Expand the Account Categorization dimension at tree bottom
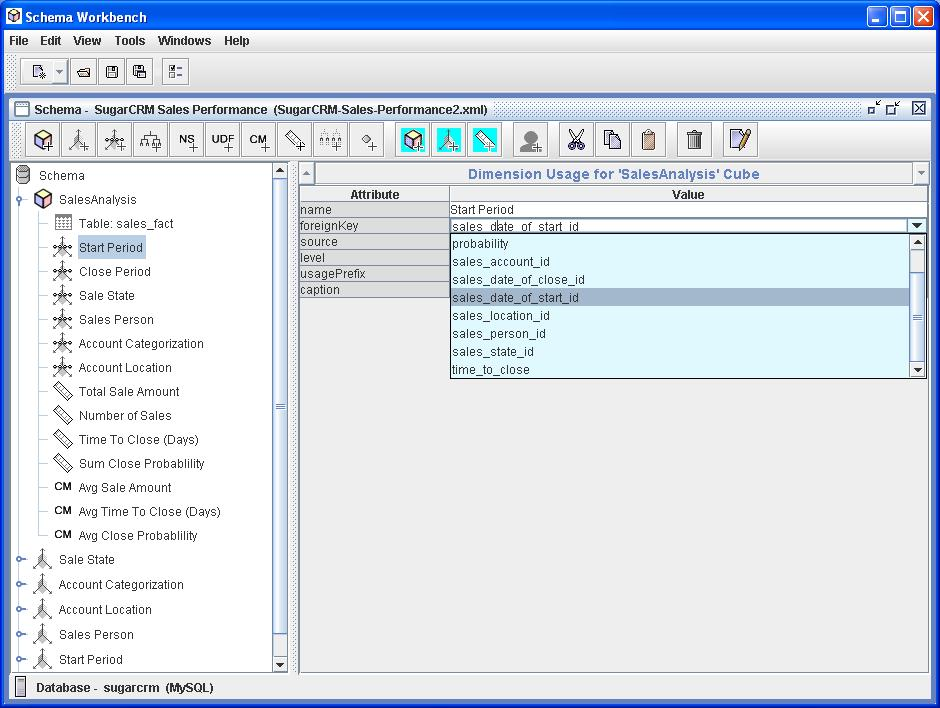This screenshot has width=940, height=708. coord(19,585)
